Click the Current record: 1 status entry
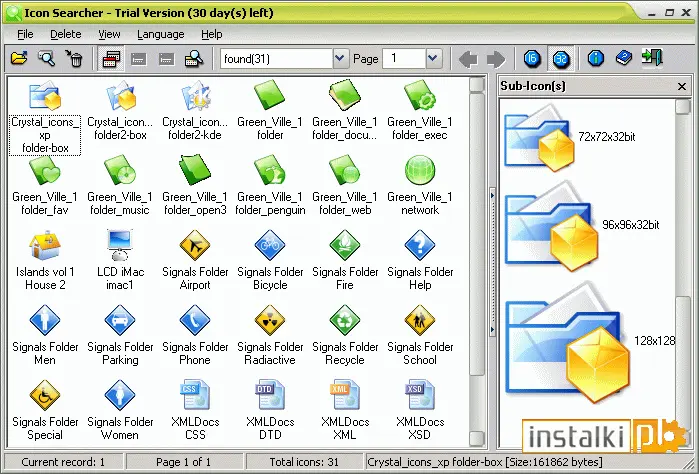This screenshot has height=474, width=699. tap(63, 462)
